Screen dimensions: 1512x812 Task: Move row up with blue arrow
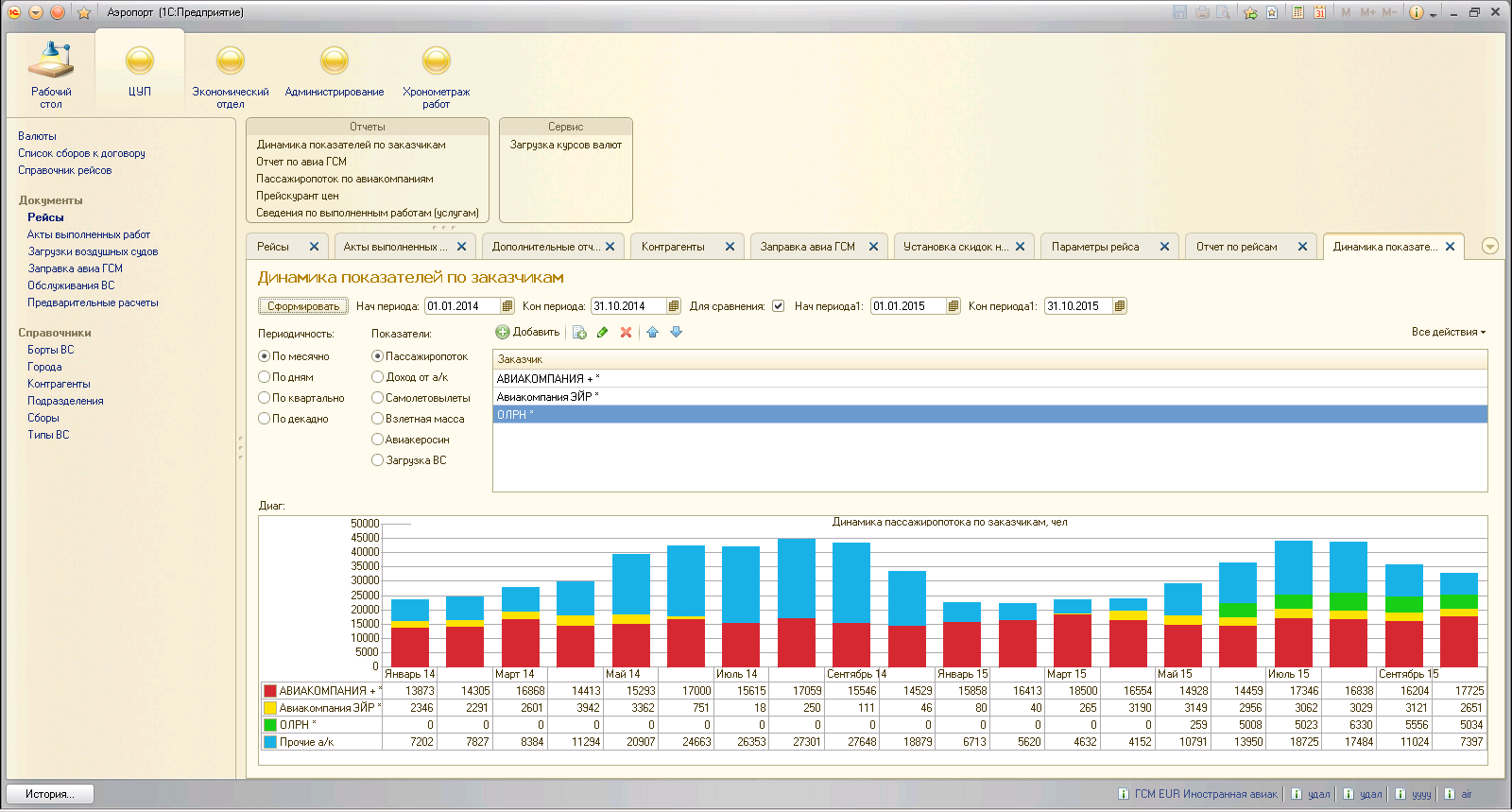click(x=652, y=333)
